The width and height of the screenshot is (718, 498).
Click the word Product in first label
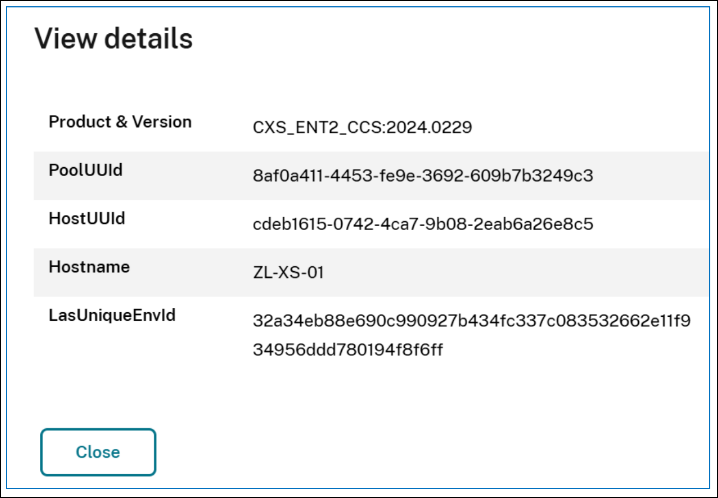[x=80, y=122]
